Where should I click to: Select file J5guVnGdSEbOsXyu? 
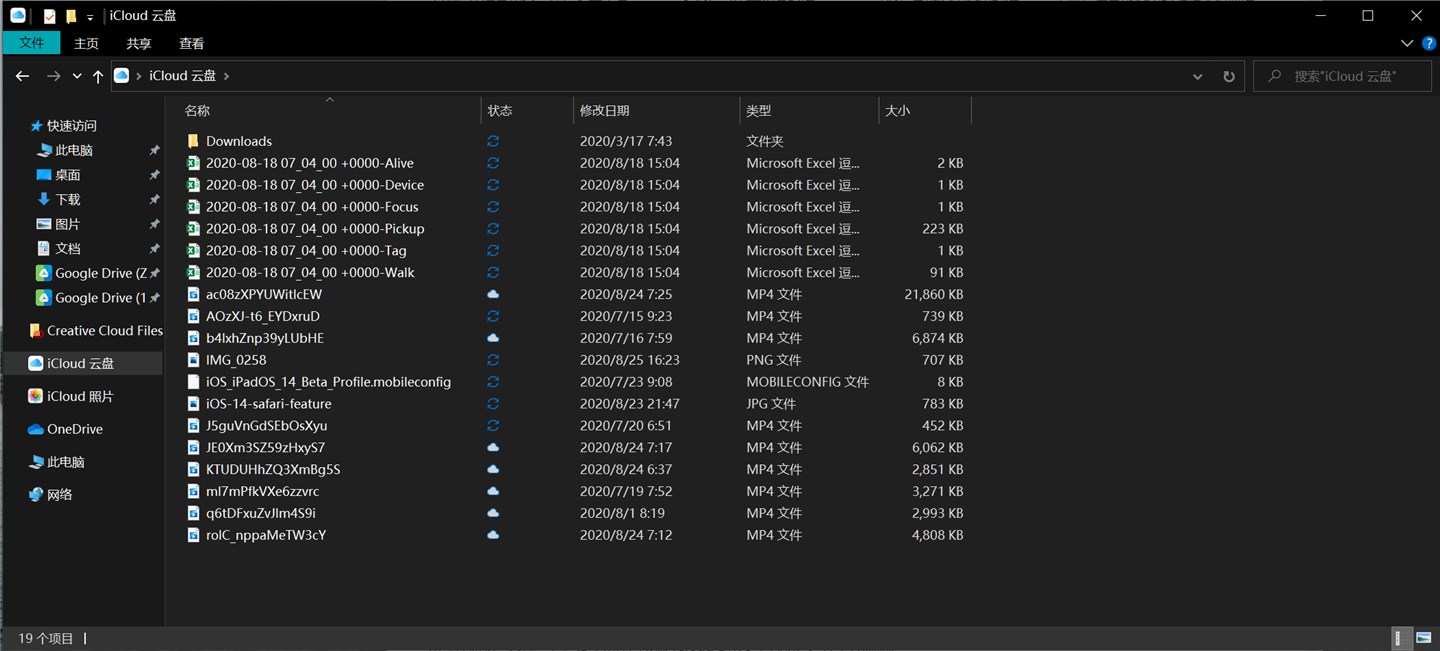click(267, 426)
